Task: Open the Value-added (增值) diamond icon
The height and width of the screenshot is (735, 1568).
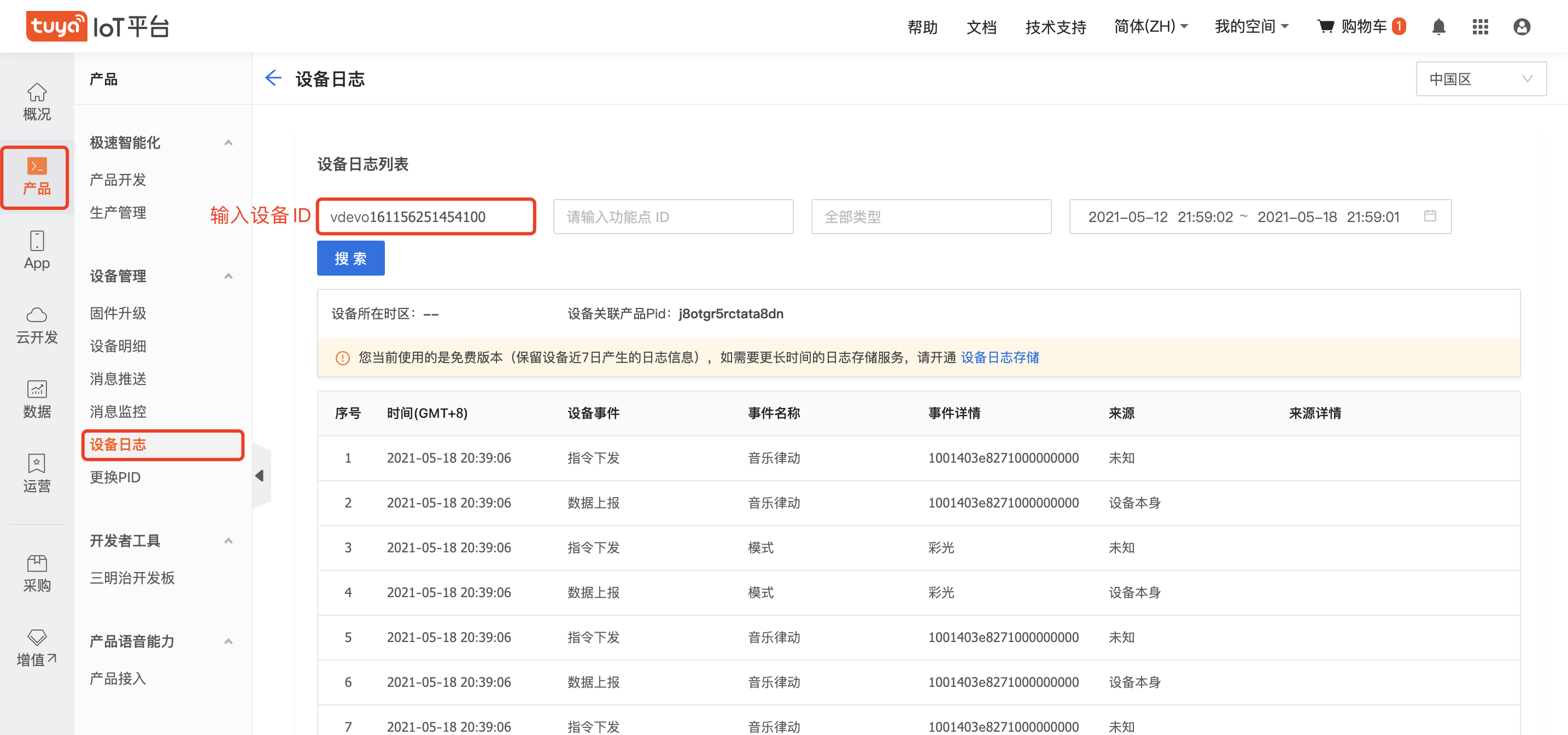Action: click(37, 637)
